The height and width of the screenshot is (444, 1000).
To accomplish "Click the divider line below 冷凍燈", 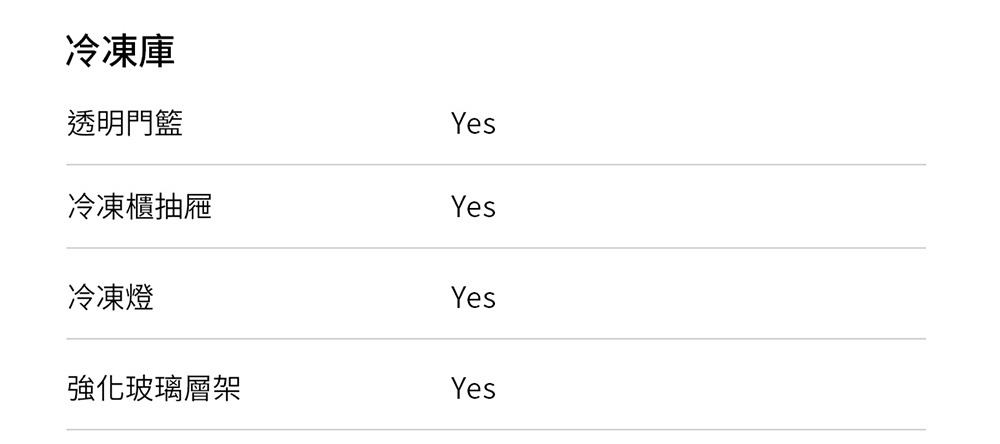I will [496, 339].
